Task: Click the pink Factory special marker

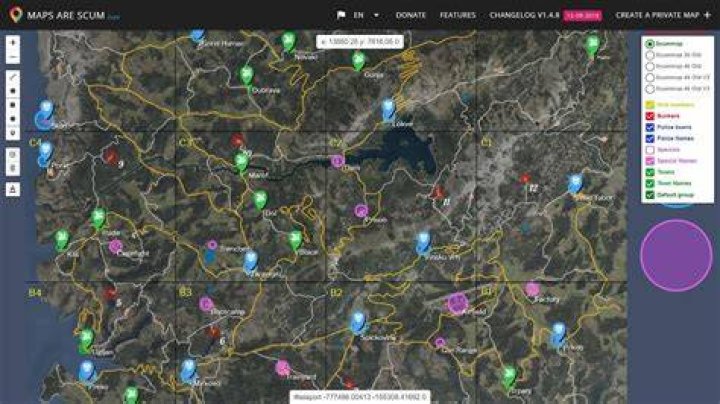Action: 532,289
